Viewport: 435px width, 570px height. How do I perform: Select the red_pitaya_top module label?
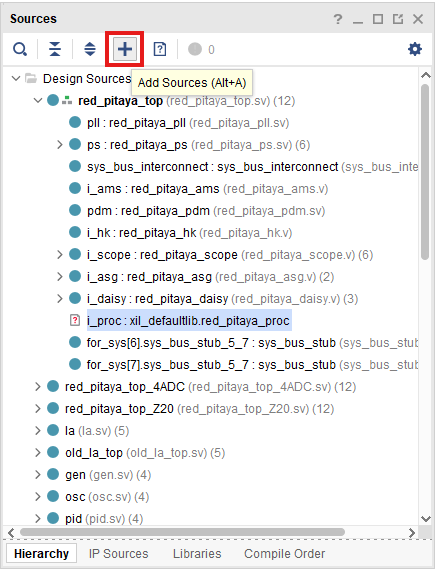click(120, 101)
